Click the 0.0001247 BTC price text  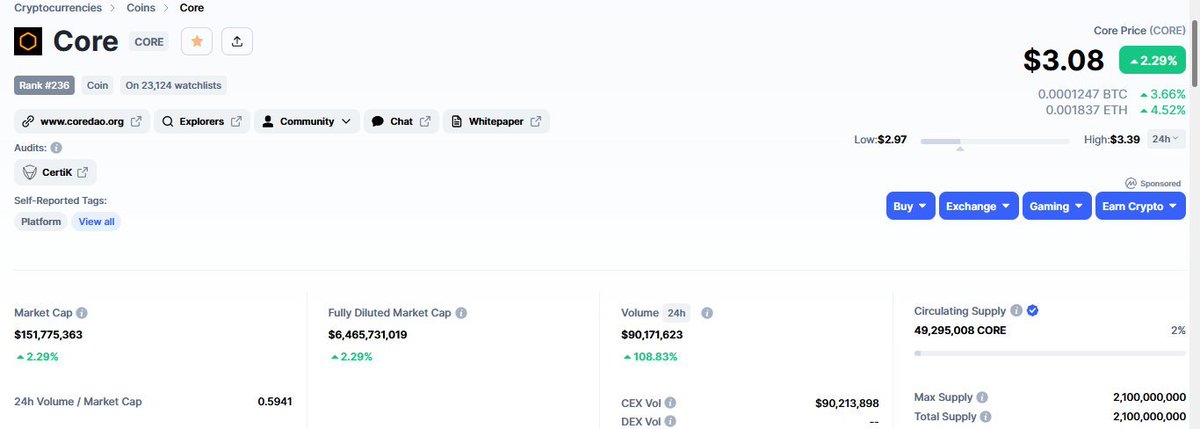tap(1082, 94)
